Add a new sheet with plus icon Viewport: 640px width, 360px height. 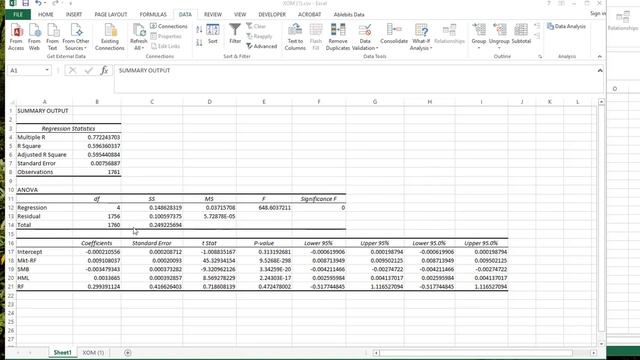pos(128,353)
